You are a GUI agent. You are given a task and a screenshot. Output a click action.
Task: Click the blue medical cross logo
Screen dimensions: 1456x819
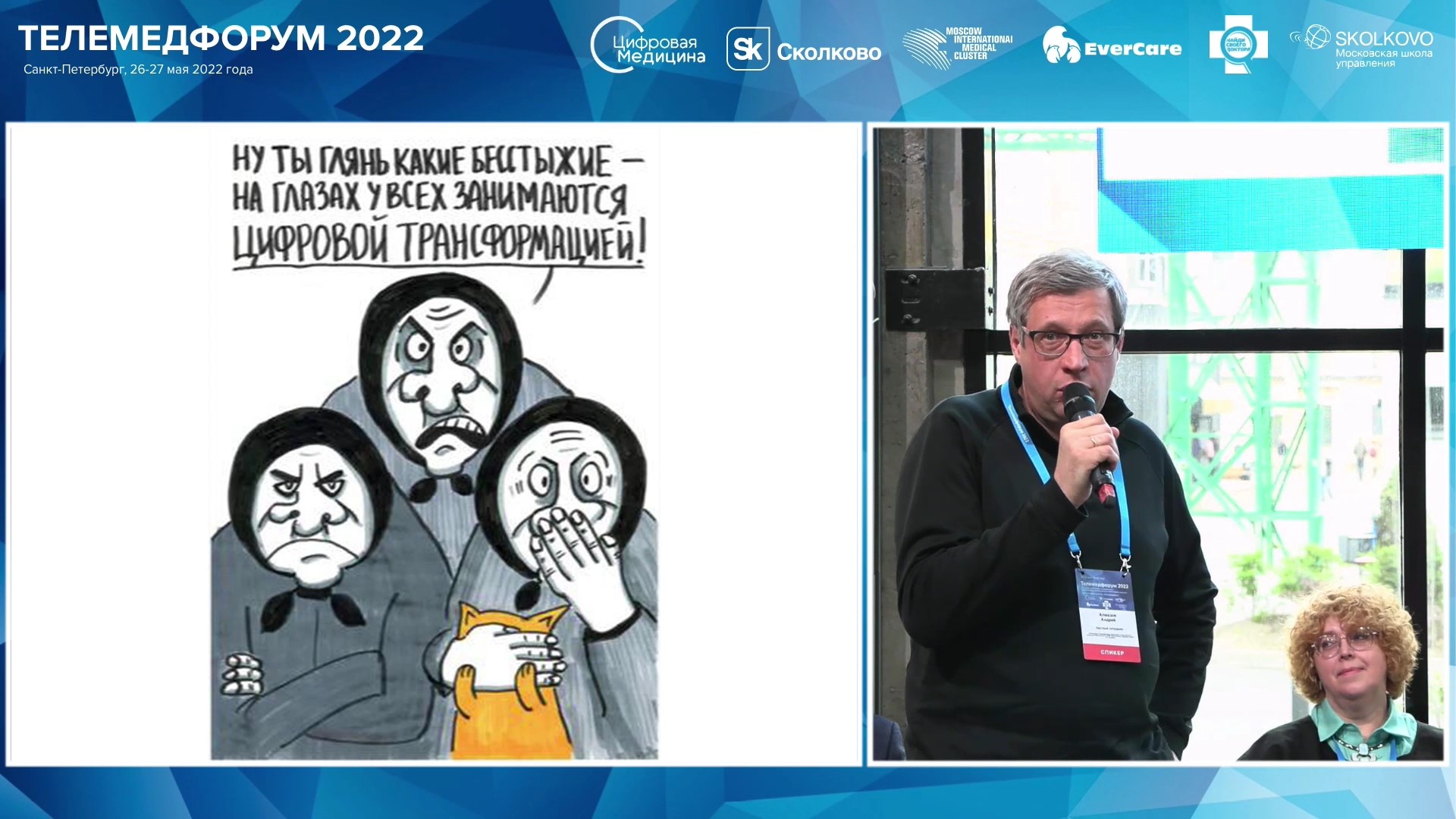[1238, 45]
